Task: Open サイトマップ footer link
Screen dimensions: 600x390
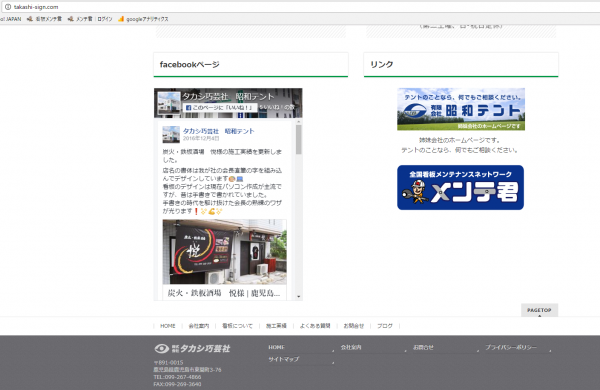Action: [284, 359]
